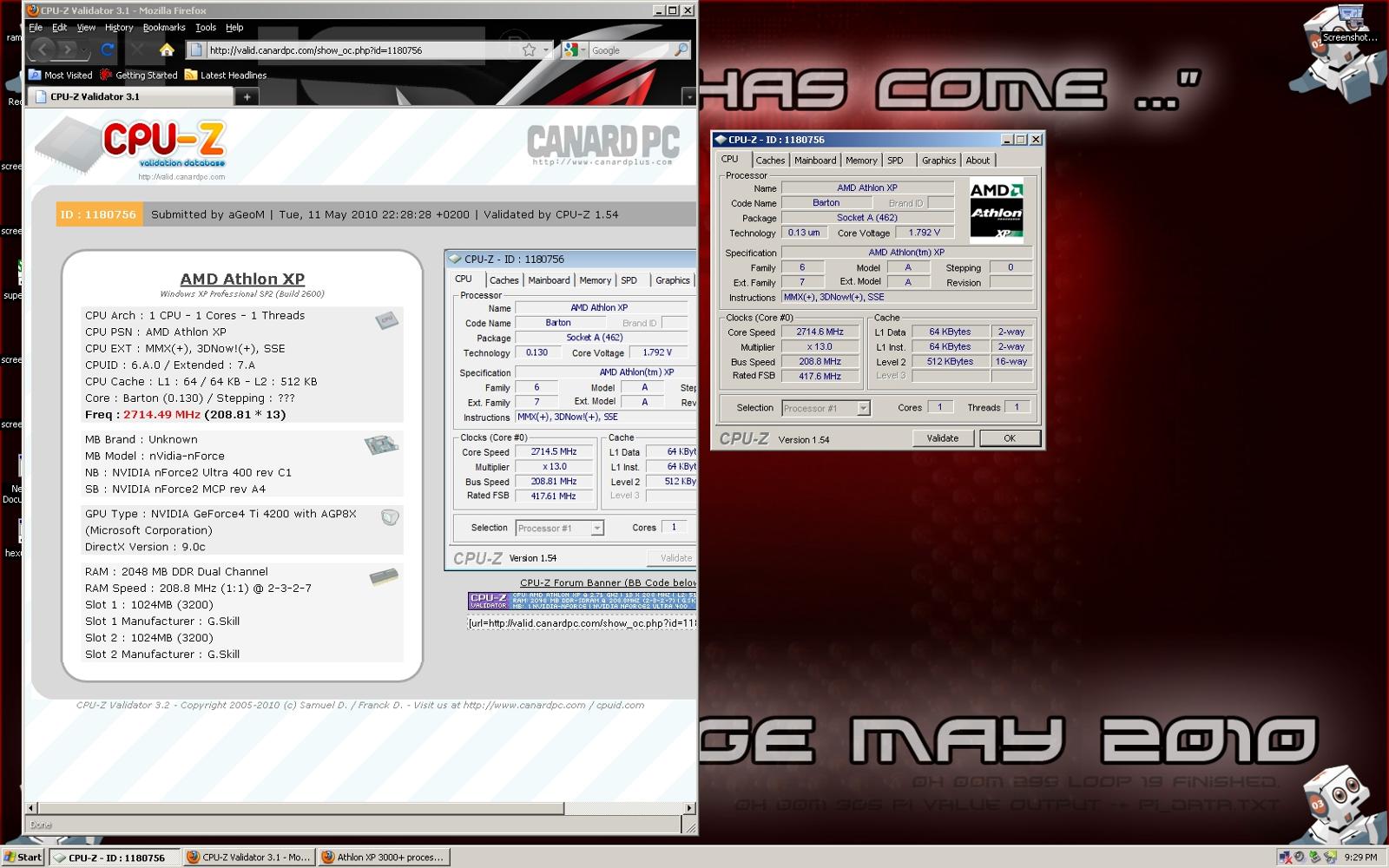The height and width of the screenshot is (868, 1389).
Task: Click valid.canardpc.com link under CPU-Z logo
Action: [181, 177]
